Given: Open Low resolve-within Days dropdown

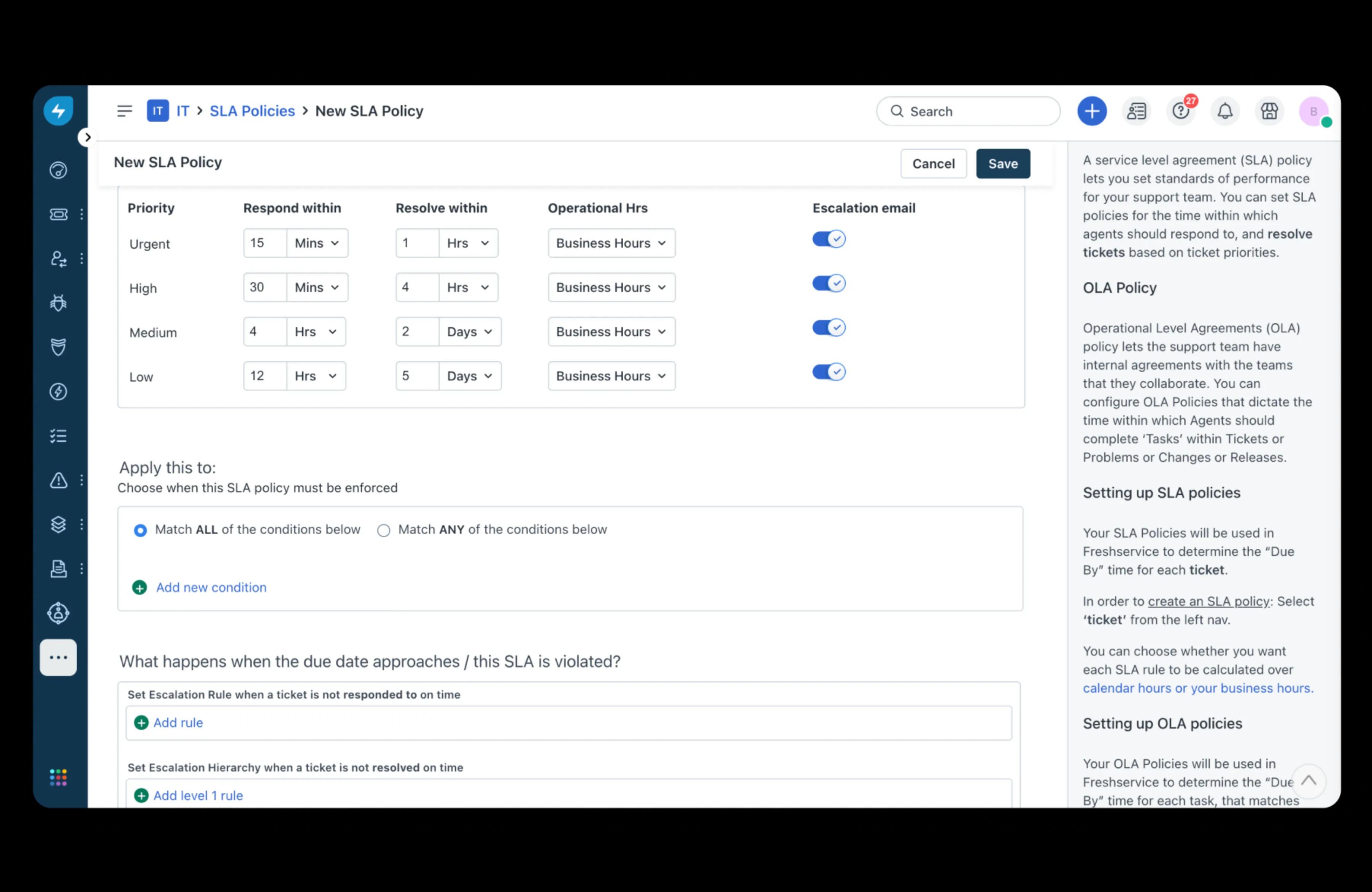Looking at the screenshot, I should click(x=470, y=376).
